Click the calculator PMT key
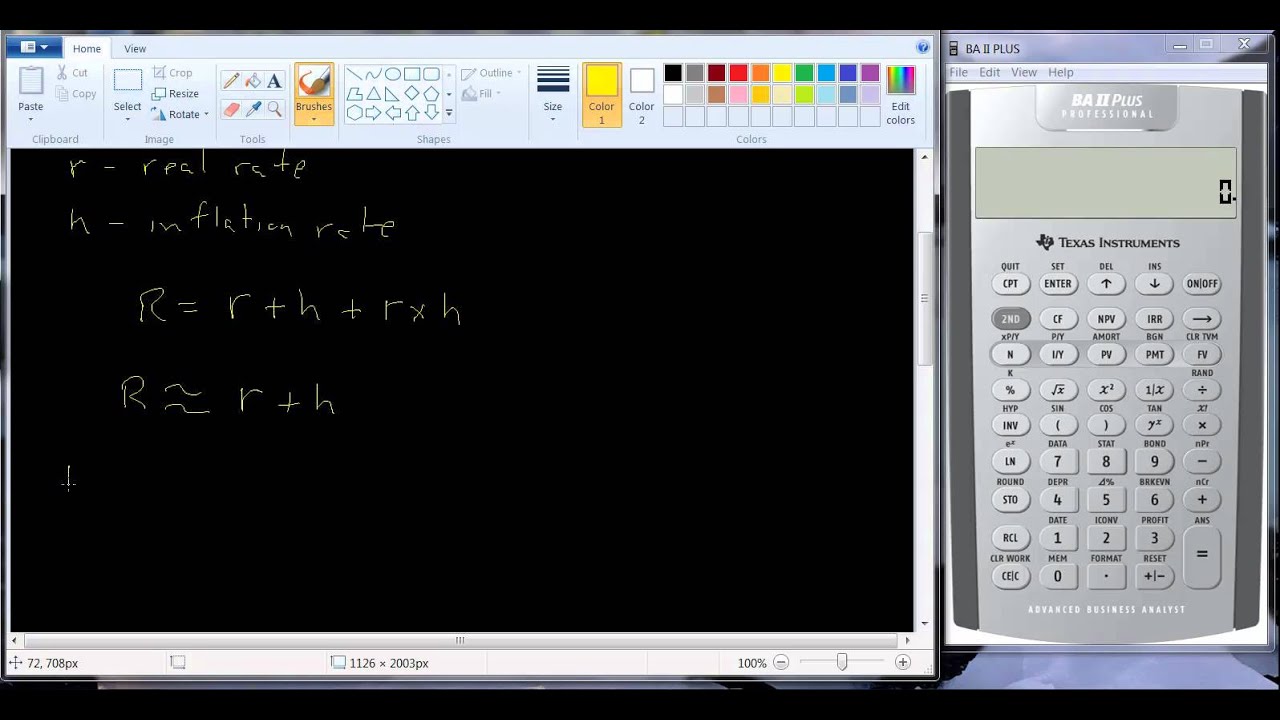 [x=1154, y=355]
